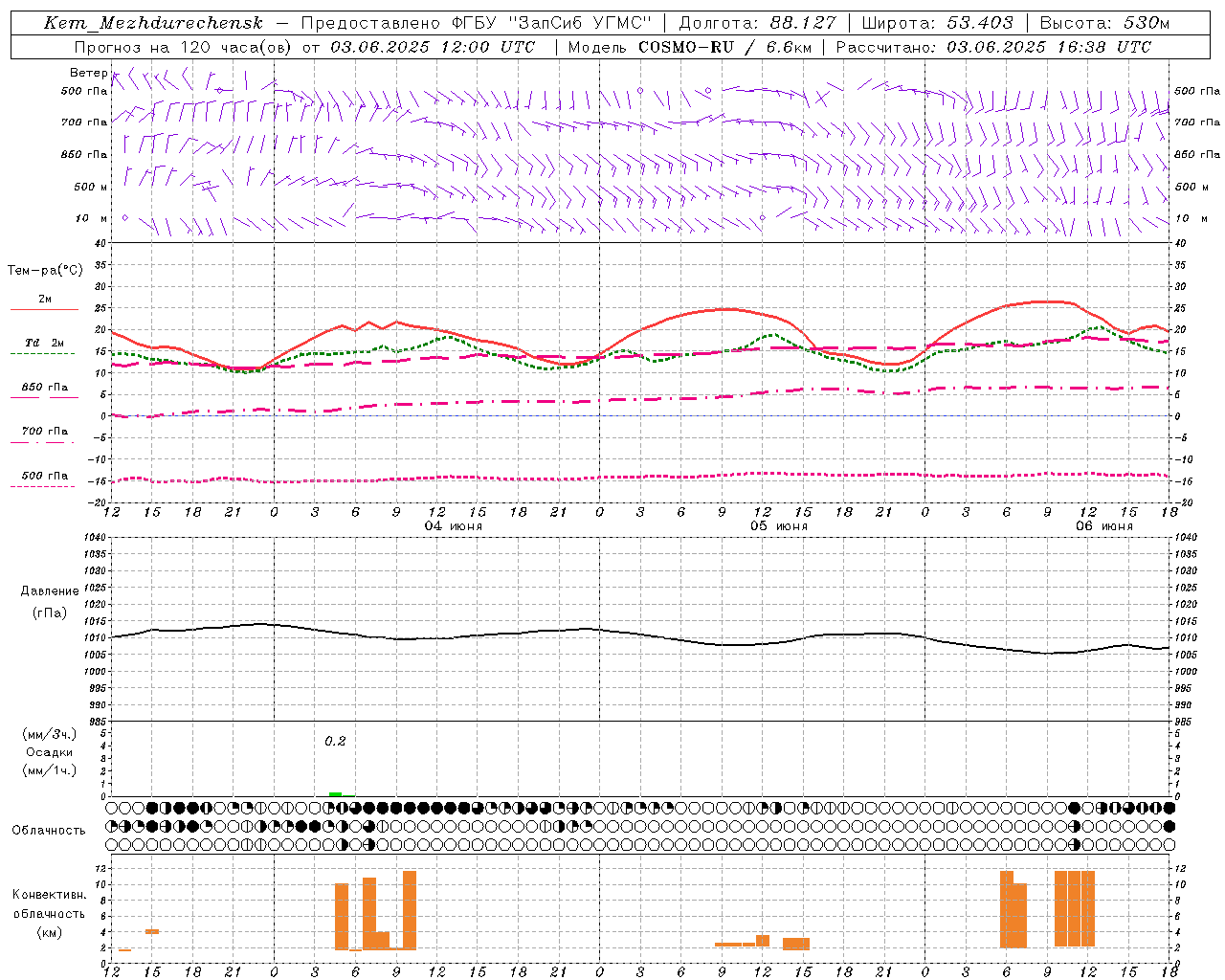Click the forecast start time 03.06.2025 12:00 UTC
Image resolution: width=1225 pixels, height=980 pixels.
432,47
